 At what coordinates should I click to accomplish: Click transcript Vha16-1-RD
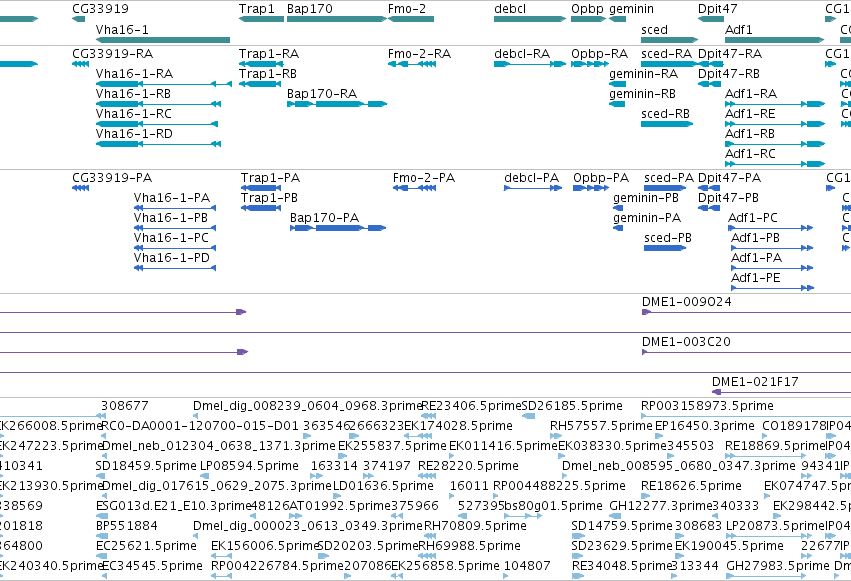click(x=134, y=134)
